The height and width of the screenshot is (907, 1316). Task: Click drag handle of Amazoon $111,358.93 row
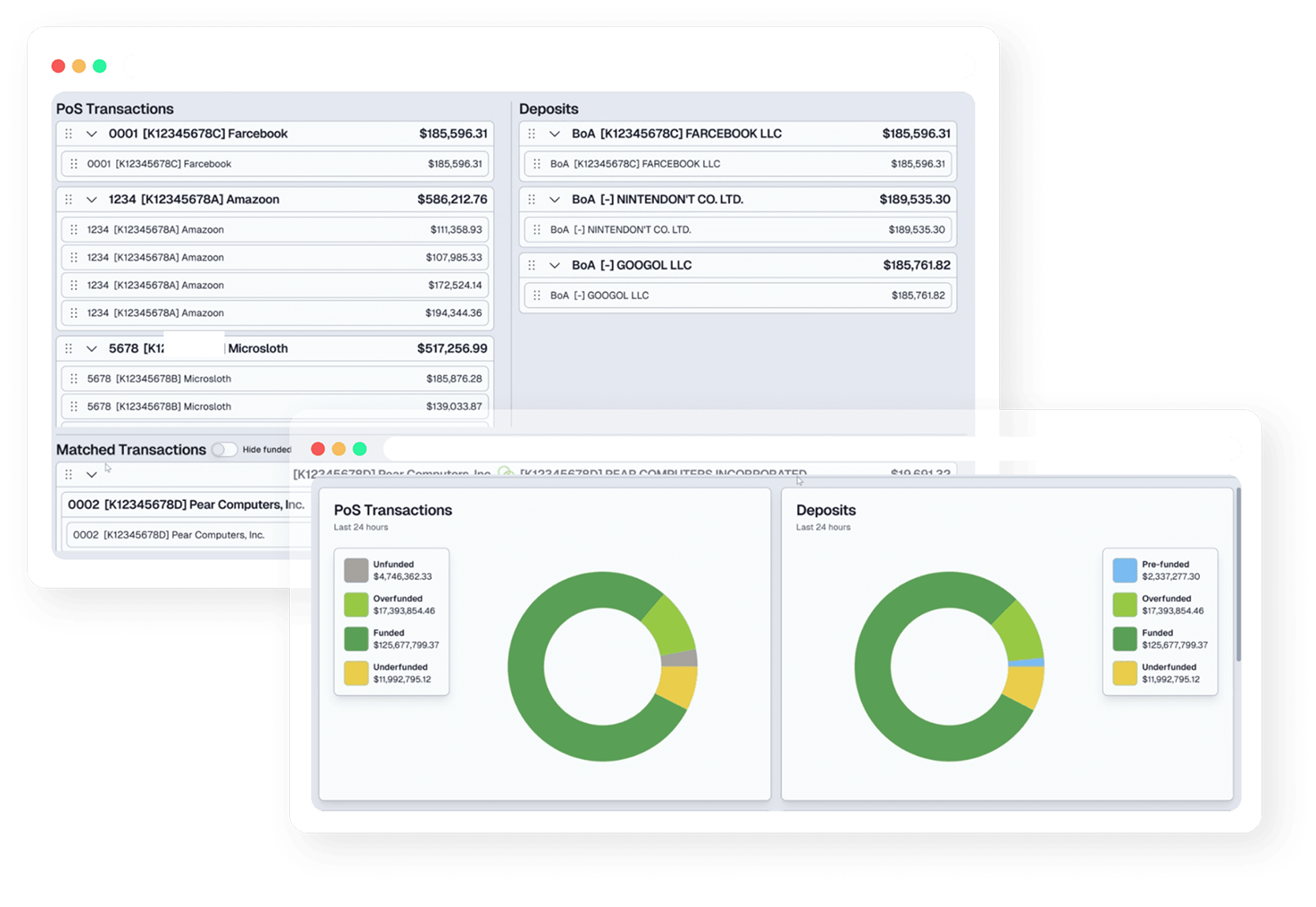pyautogui.click(x=73, y=230)
